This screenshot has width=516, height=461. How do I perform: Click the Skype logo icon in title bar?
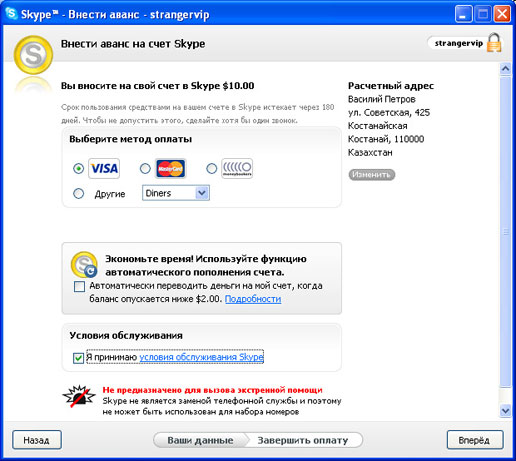pos(11,14)
